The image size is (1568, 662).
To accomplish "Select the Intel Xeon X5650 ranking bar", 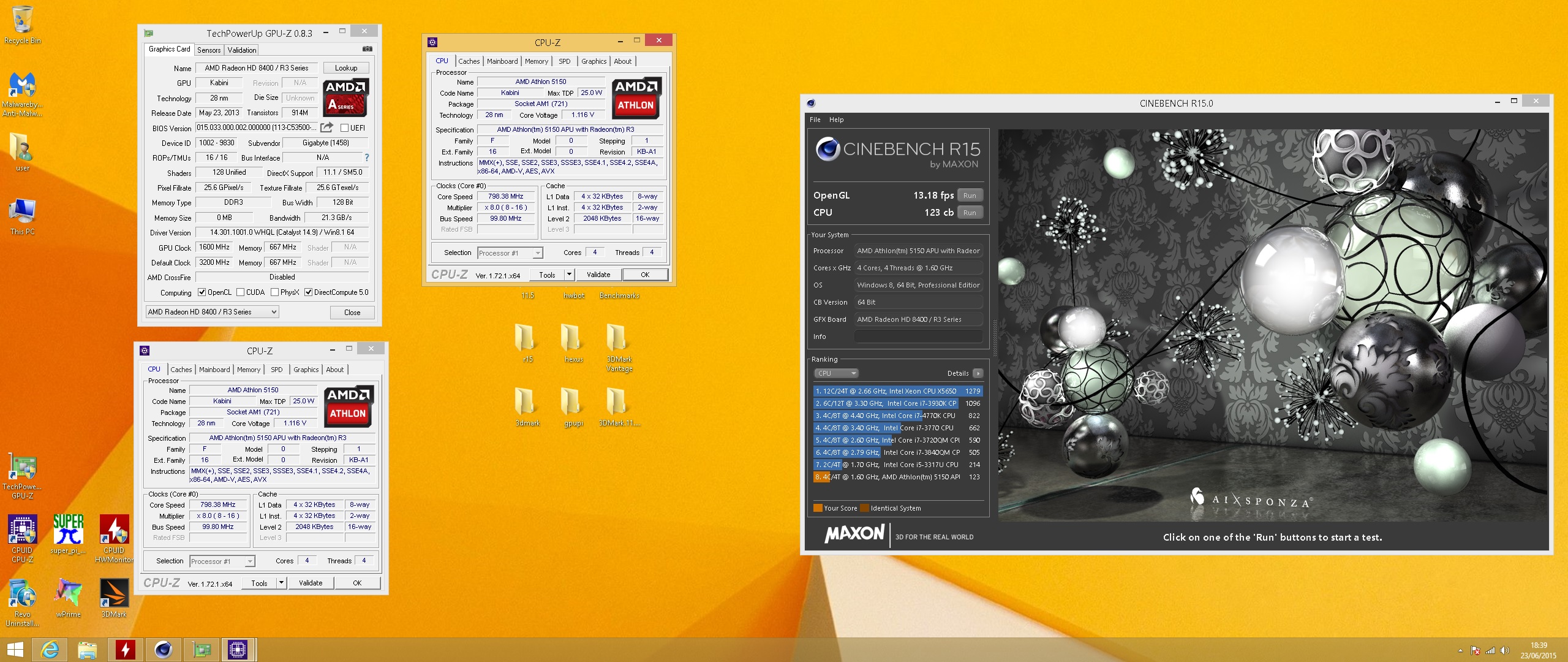I will (x=898, y=391).
